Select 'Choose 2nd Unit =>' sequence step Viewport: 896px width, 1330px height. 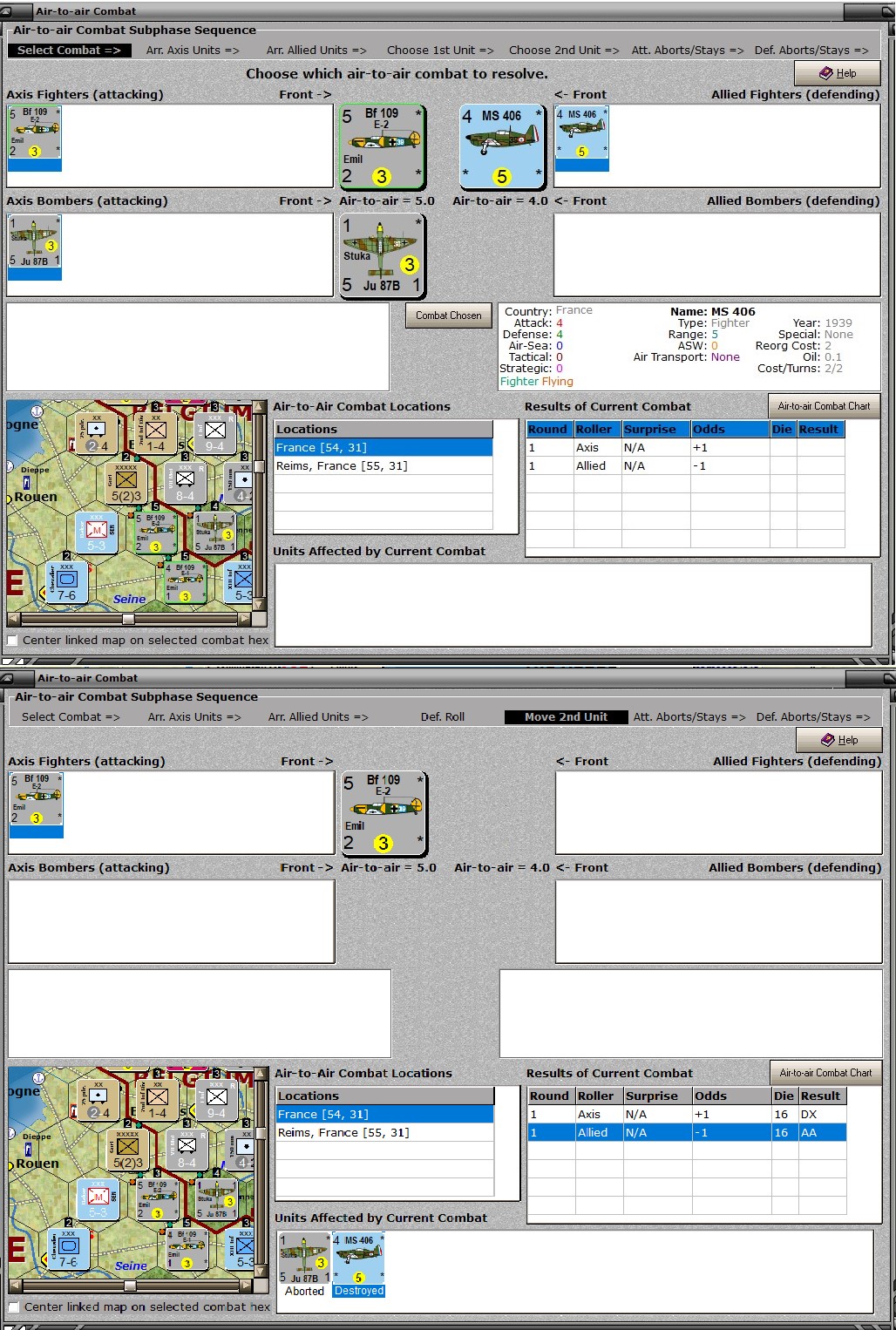click(564, 51)
